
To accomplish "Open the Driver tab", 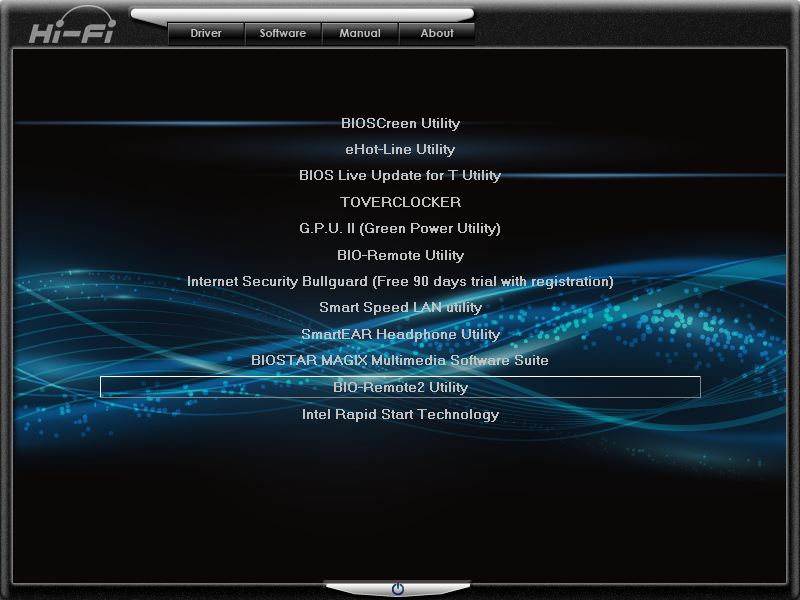I will pos(206,34).
